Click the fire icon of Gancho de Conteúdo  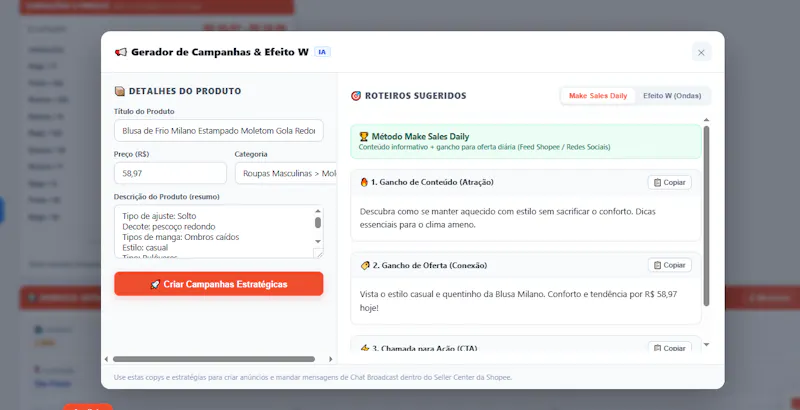point(364,182)
